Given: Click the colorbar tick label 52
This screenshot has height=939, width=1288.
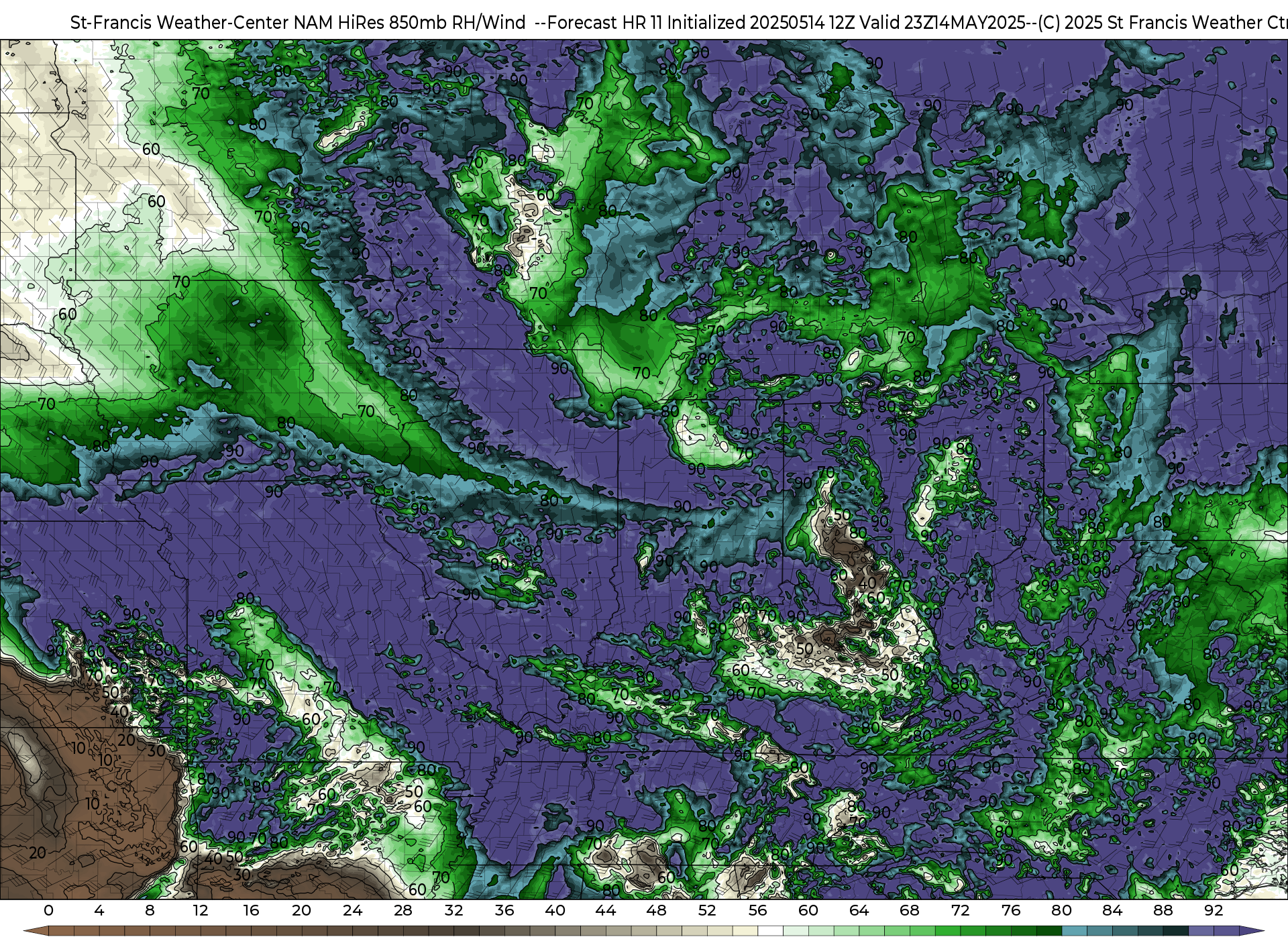Looking at the screenshot, I should pyautogui.click(x=707, y=911).
